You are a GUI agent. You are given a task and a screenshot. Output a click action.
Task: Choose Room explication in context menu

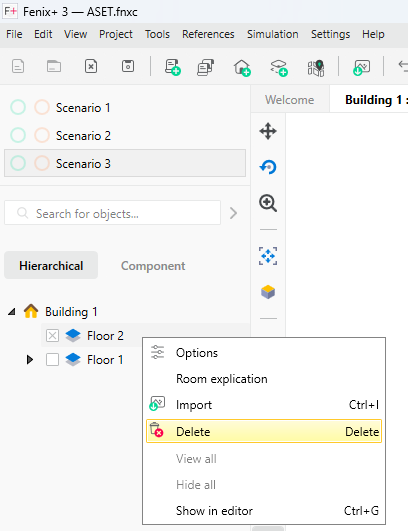coord(264,379)
